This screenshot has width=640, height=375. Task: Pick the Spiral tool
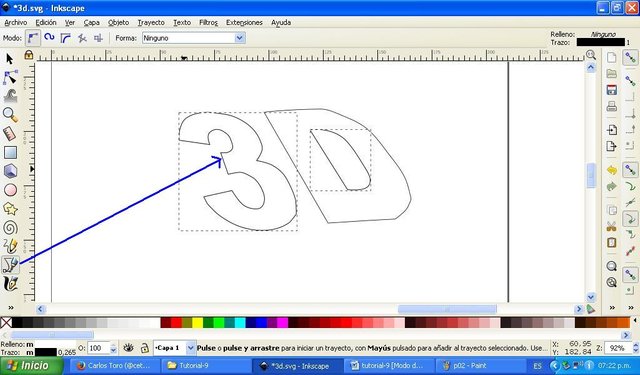click(10, 228)
